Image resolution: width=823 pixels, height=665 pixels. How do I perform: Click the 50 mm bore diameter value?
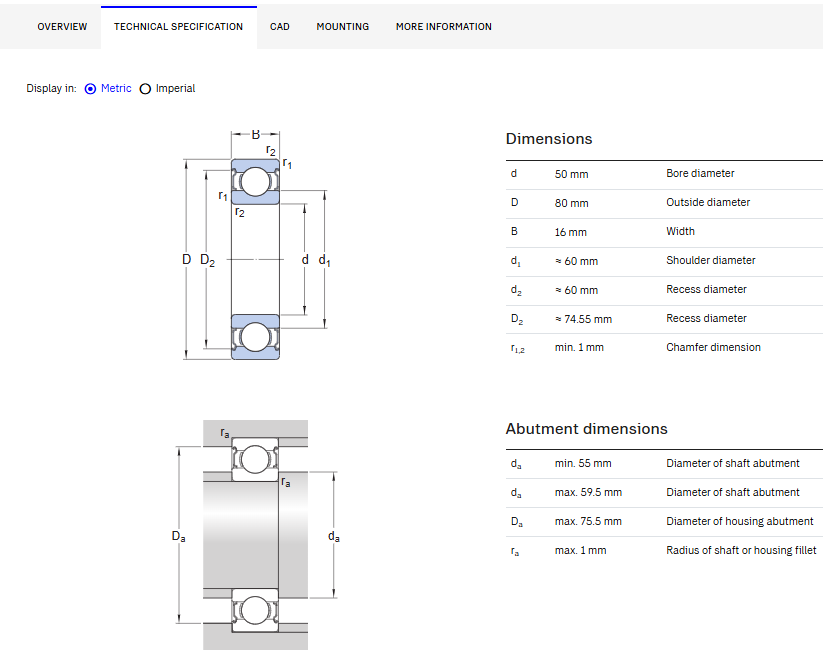point(572,174)
